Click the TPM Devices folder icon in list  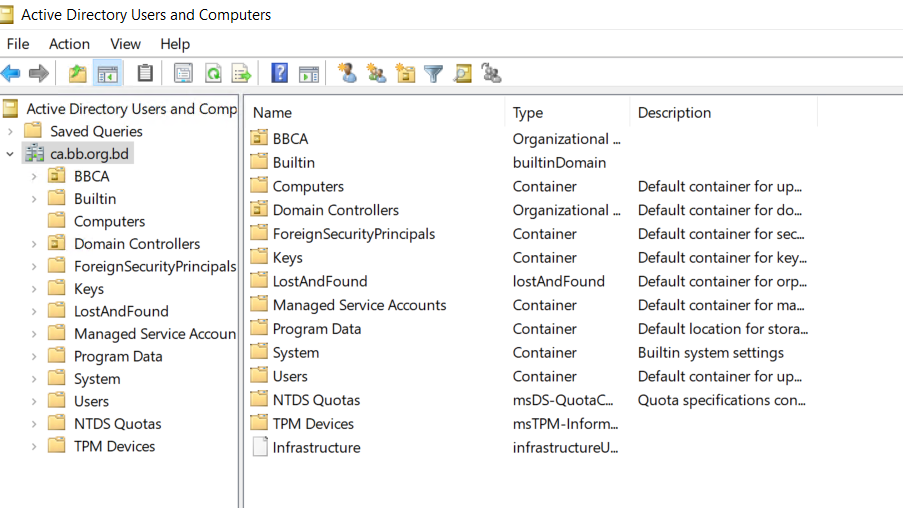259,423
